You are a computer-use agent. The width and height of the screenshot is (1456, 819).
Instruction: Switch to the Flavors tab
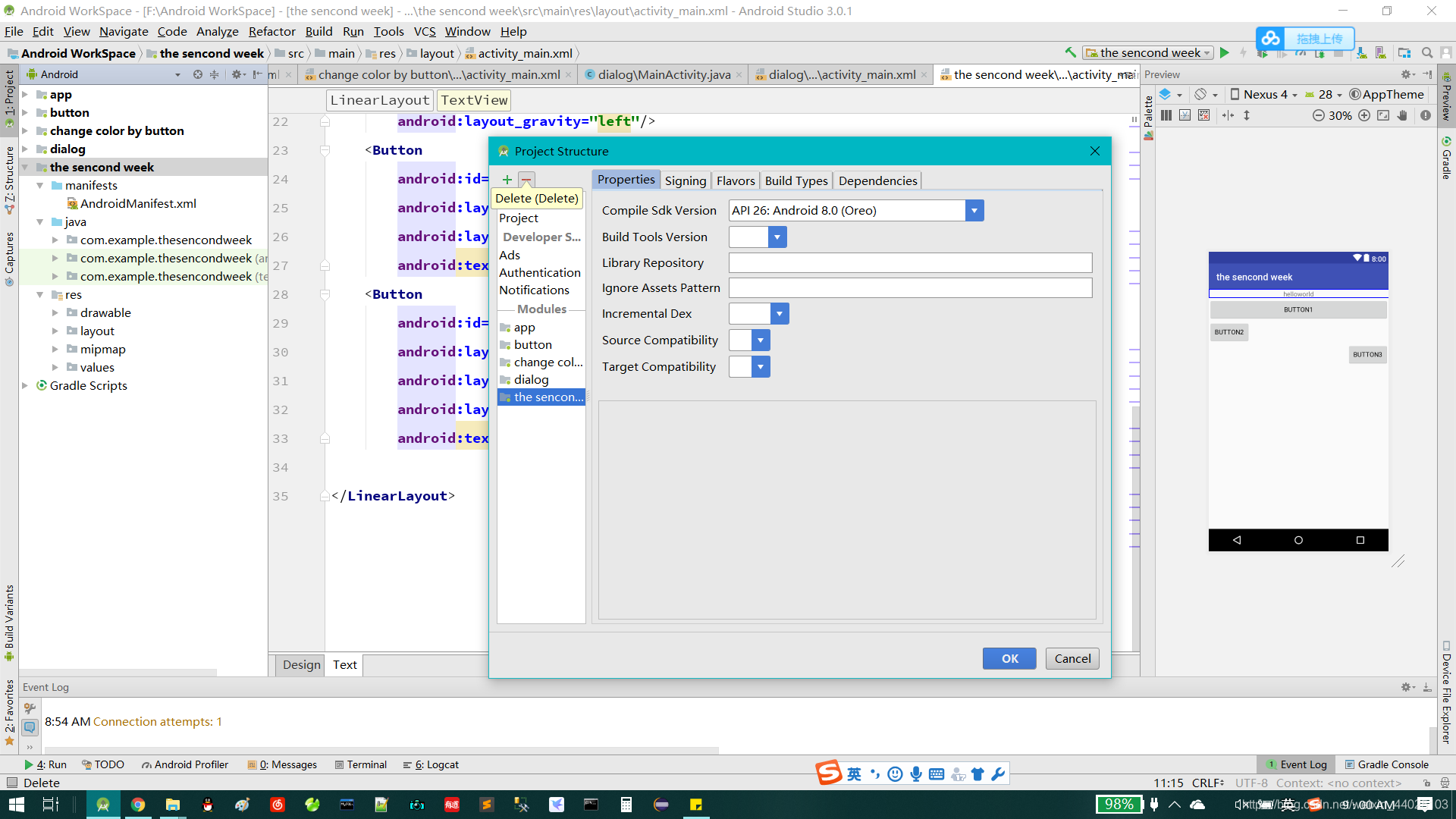(736, 180)
